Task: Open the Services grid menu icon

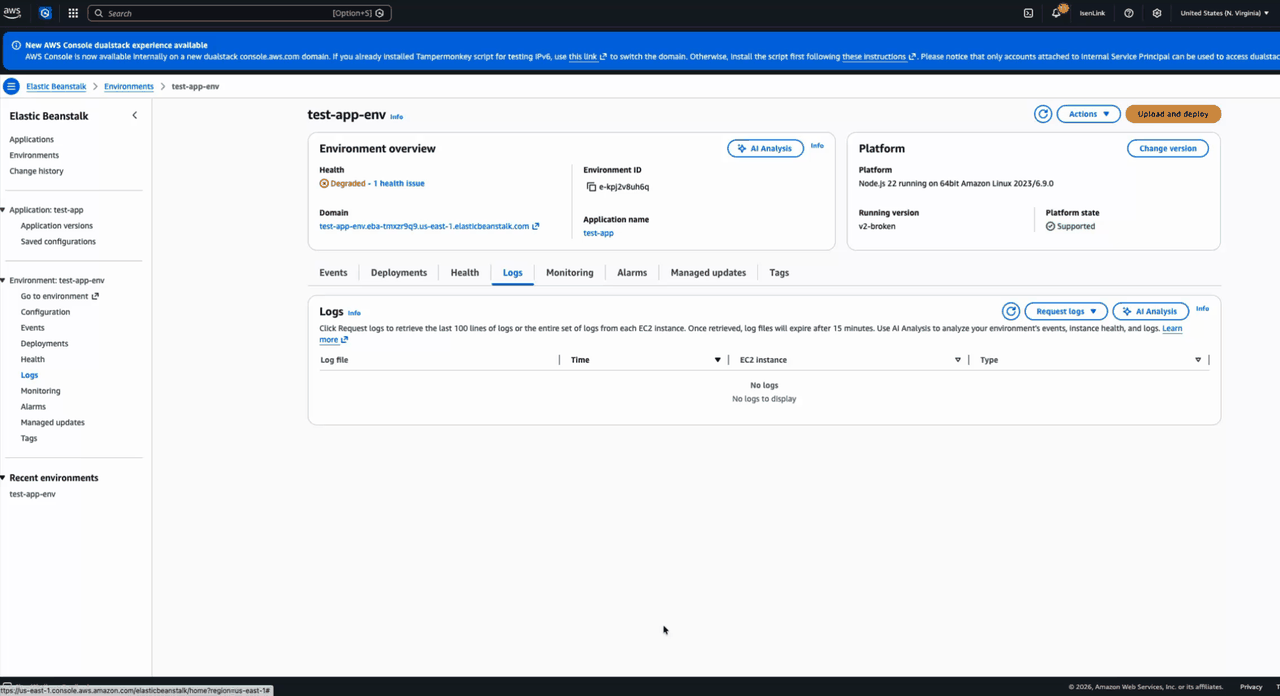Action: (x=71, y=13)
